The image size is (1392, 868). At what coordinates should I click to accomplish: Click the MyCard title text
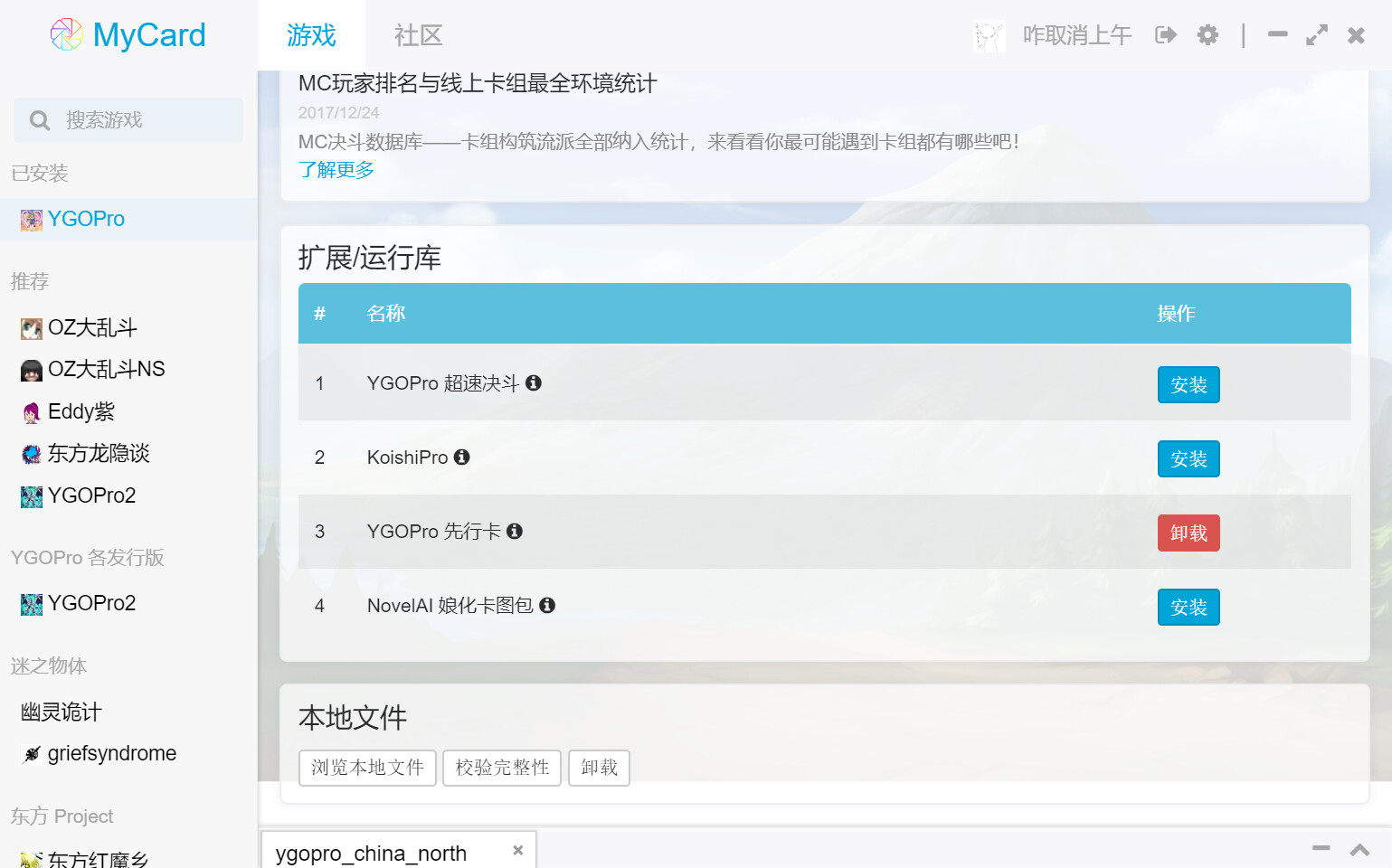149,35
